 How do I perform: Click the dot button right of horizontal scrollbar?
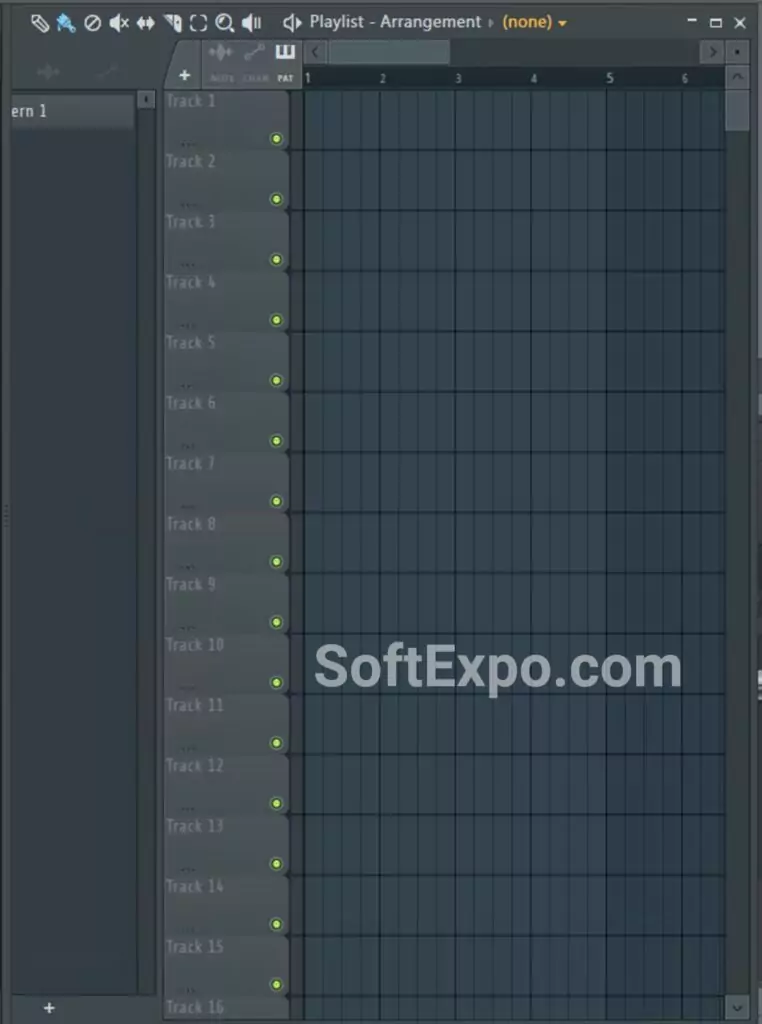pyautogui.click(x=737, y=52)
